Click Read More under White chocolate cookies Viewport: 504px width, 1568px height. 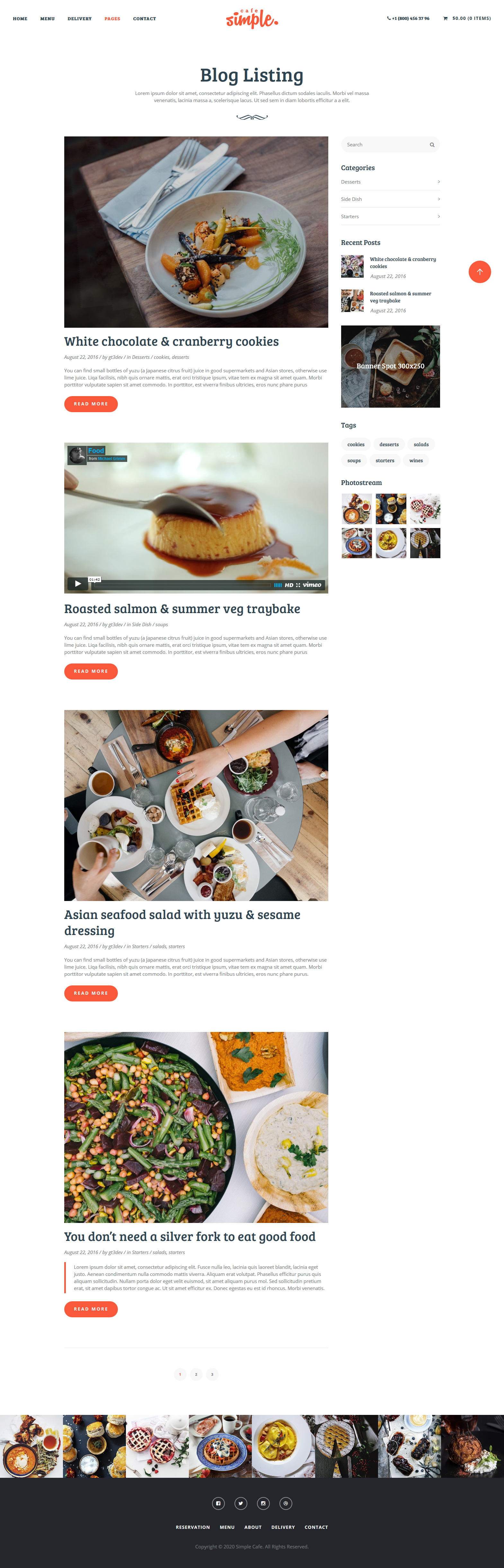(91, 404)
